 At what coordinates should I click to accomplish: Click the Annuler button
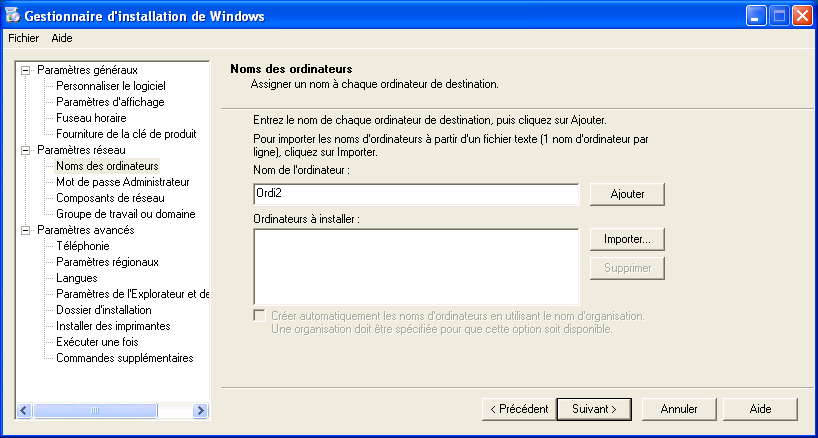(679, 409)
